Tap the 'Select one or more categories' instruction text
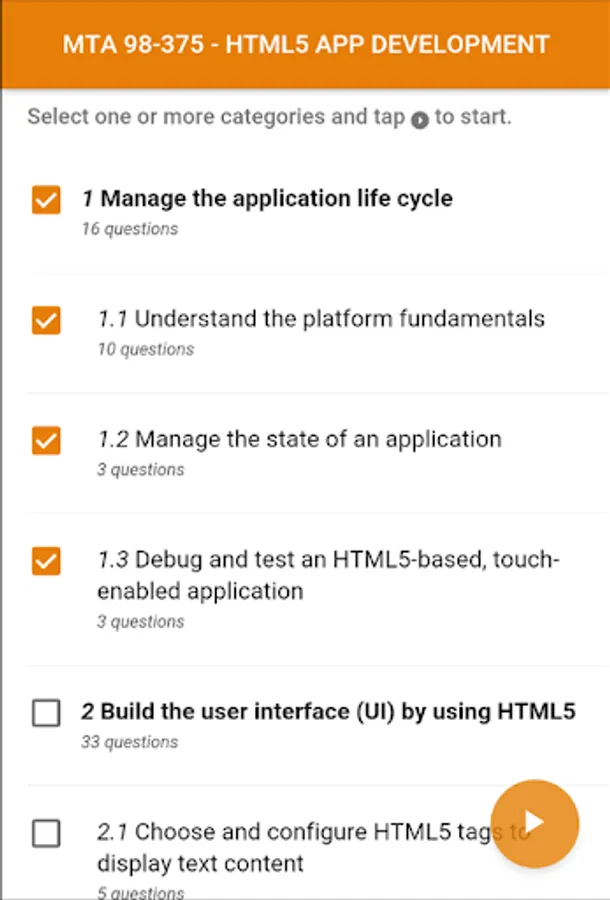This screenshot has width=610, height=900. point(215,117)
